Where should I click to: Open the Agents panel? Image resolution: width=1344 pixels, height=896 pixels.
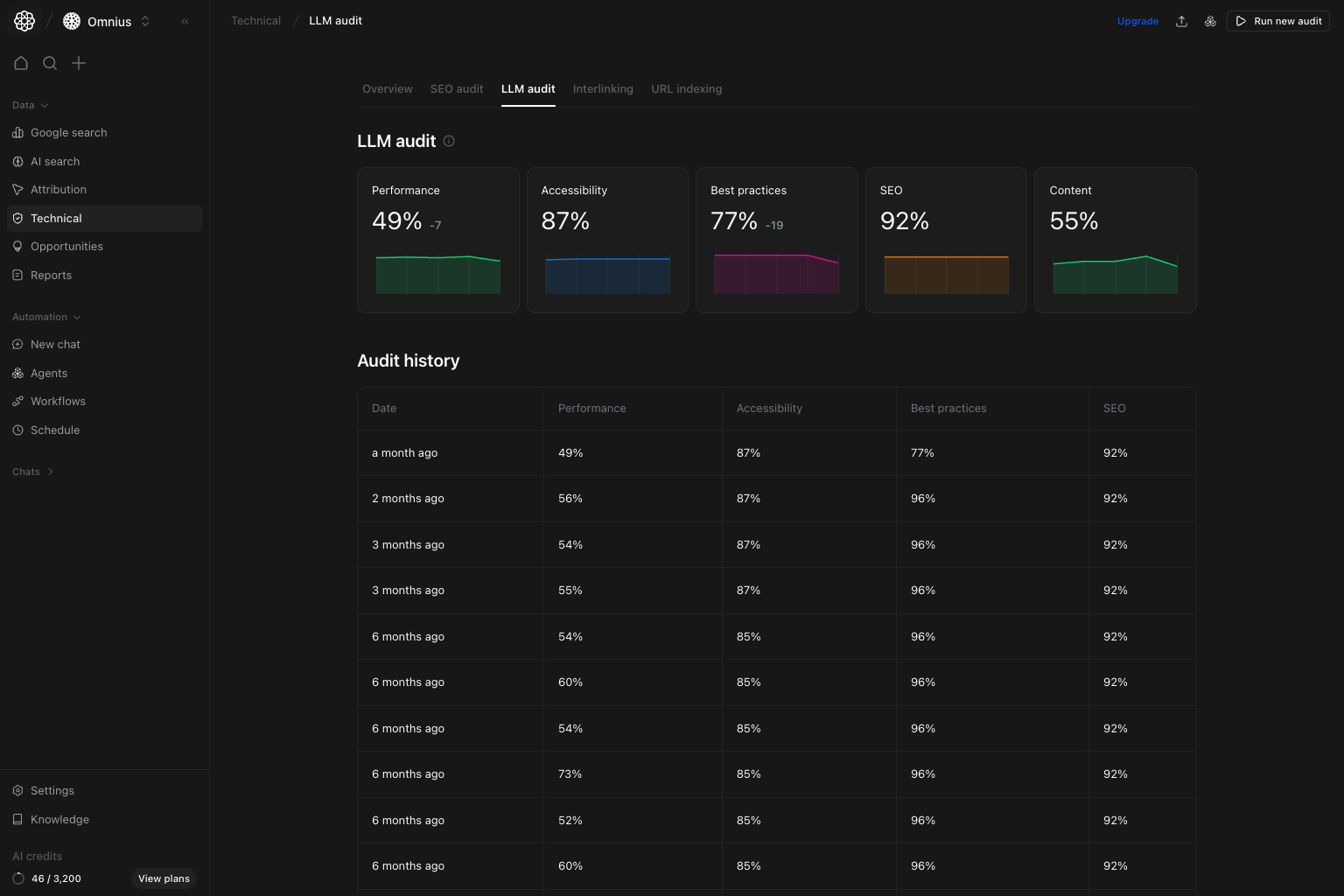point(49,373)
